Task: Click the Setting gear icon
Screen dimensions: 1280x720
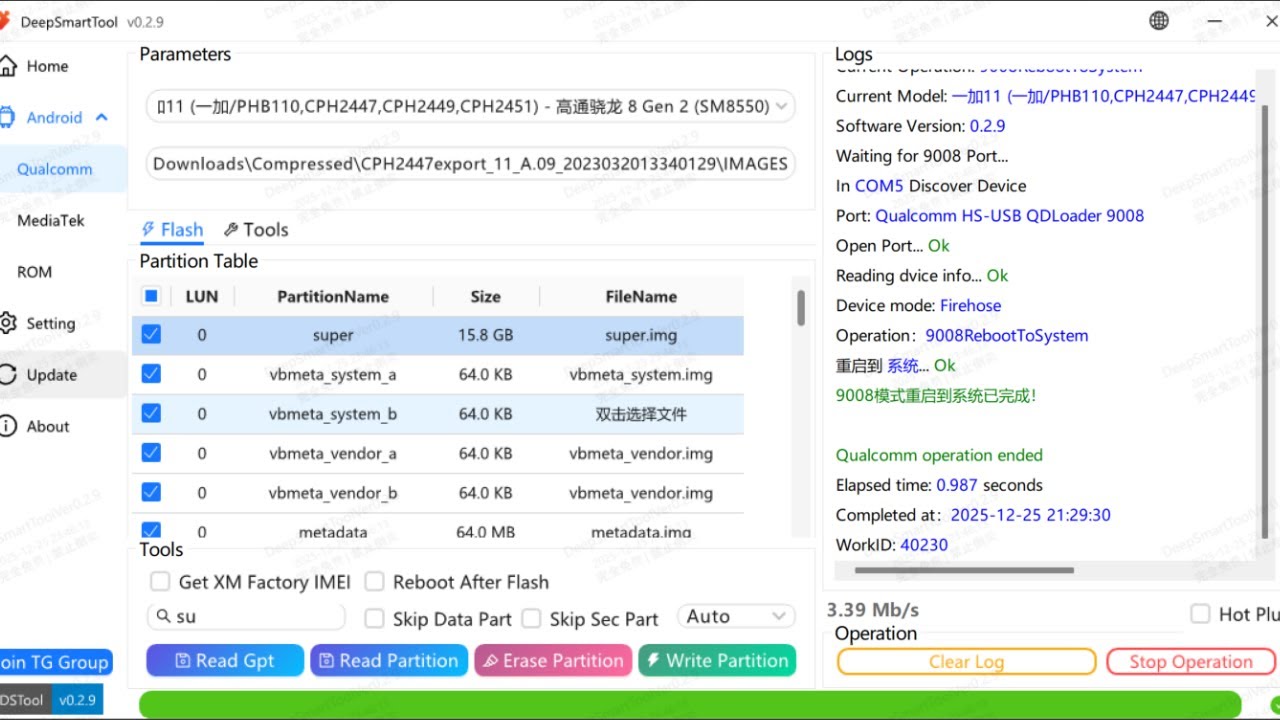Action: [8, 323]
